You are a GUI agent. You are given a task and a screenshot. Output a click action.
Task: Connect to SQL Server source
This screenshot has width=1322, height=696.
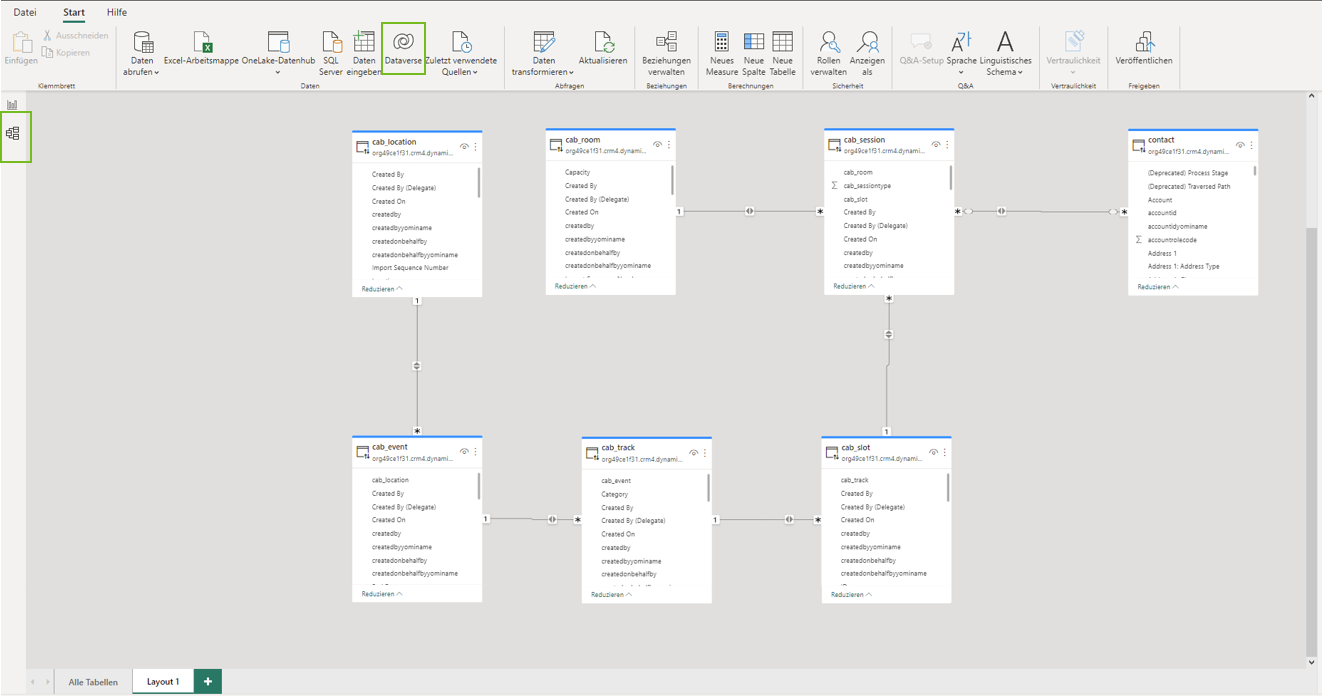[x=330, y=52]
